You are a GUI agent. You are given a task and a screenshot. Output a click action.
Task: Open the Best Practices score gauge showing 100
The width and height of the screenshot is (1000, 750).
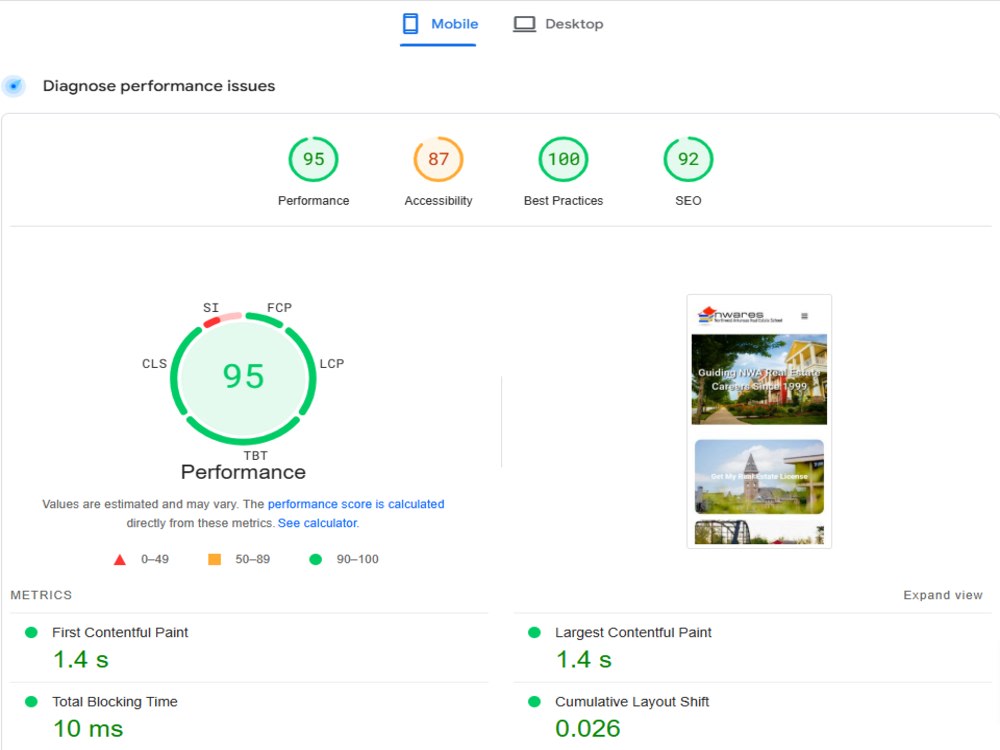563,159
